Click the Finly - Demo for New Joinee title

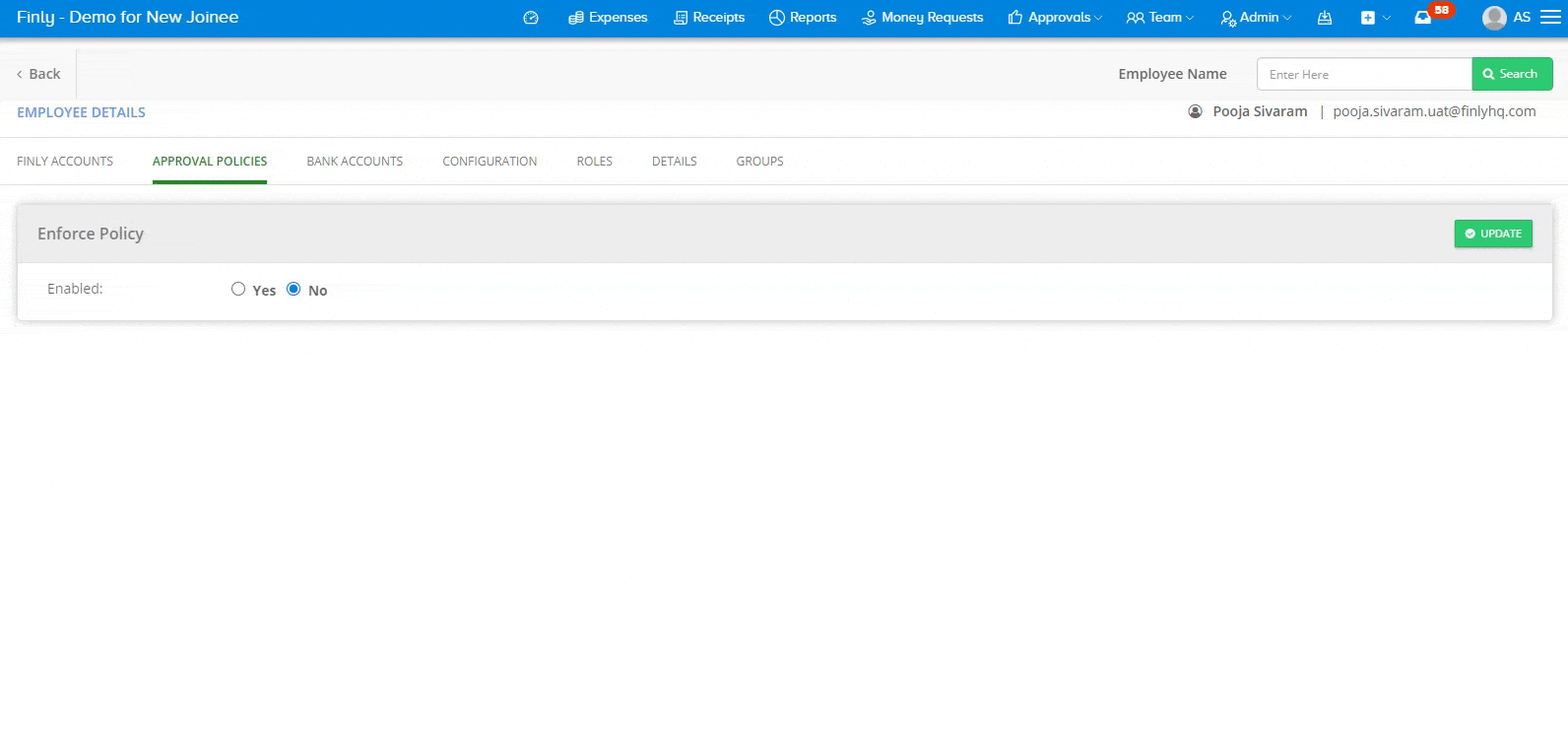pos(128,18)
